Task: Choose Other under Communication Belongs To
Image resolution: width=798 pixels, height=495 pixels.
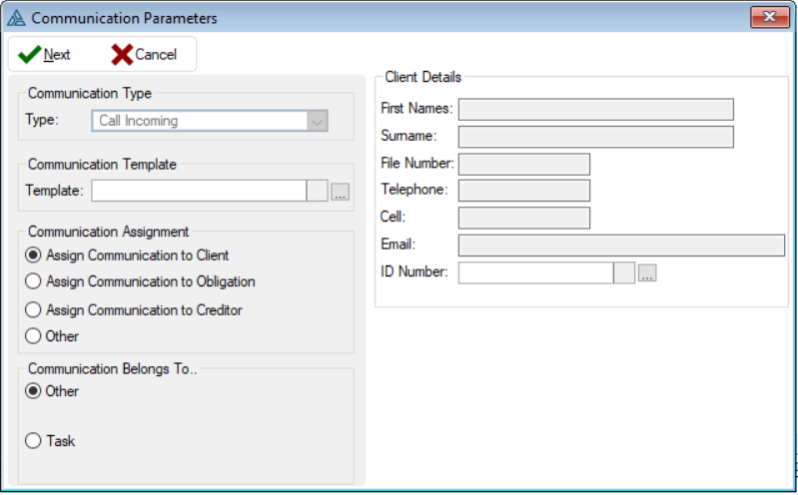Action: point(34,391)
